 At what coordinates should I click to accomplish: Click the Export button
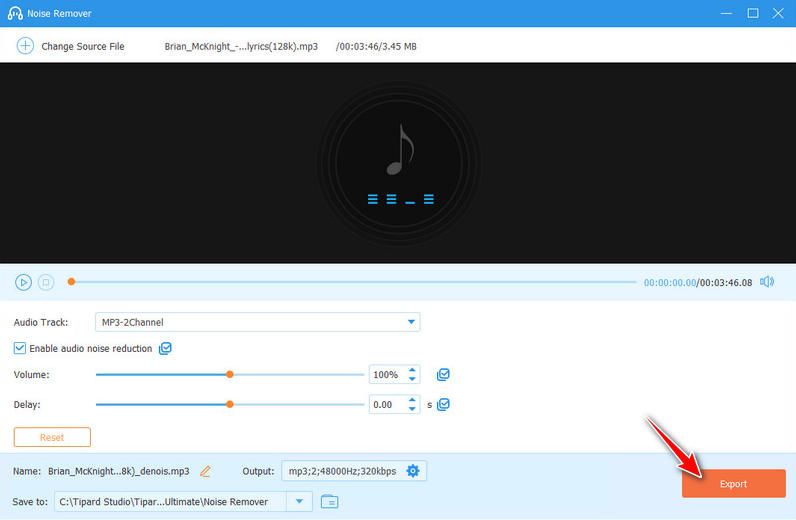[734, 484]
